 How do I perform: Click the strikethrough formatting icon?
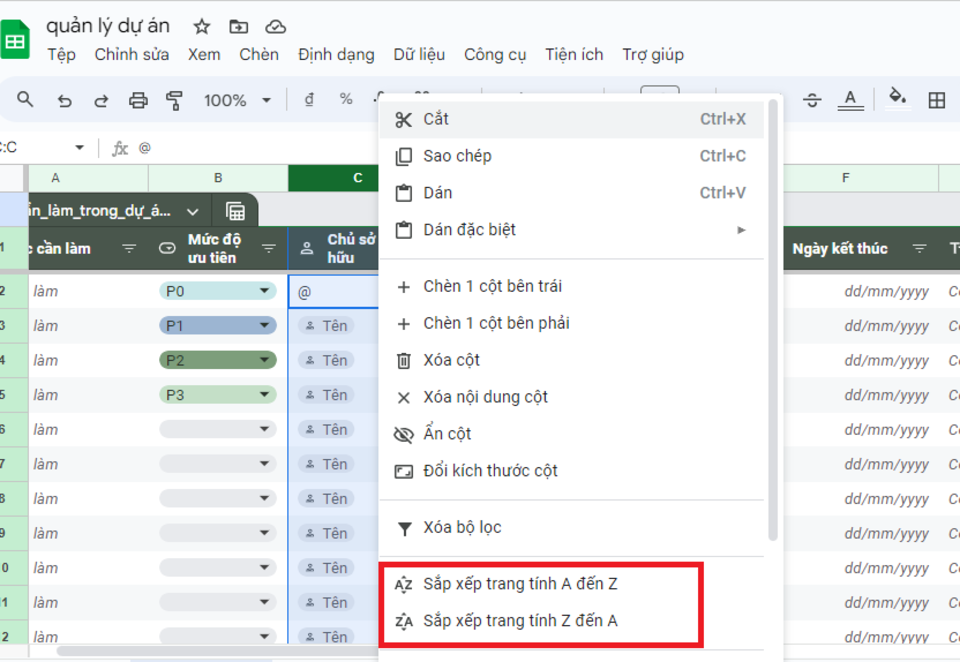(x=812, y=99)
